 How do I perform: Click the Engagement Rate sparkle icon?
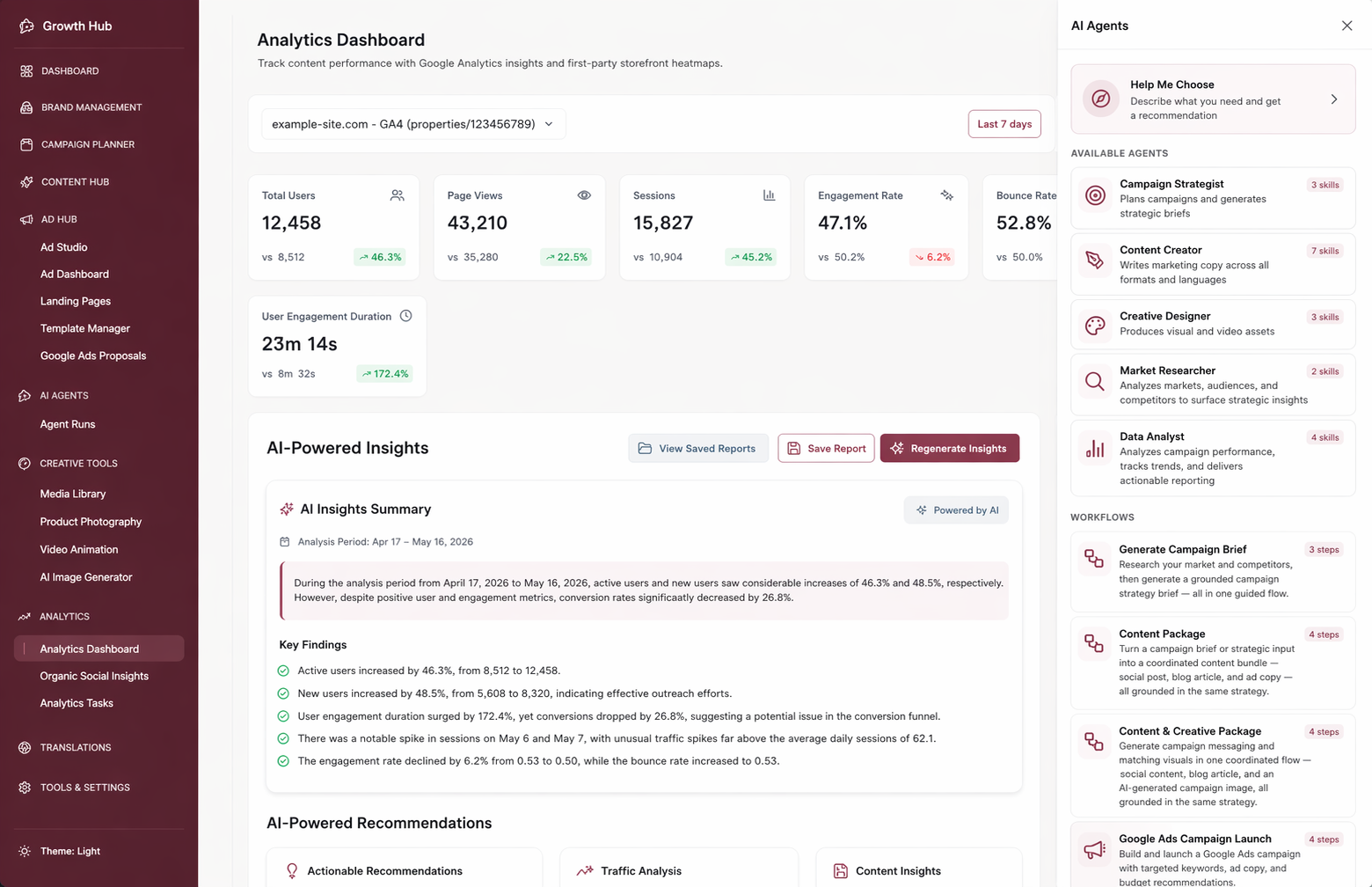[947, 195]
